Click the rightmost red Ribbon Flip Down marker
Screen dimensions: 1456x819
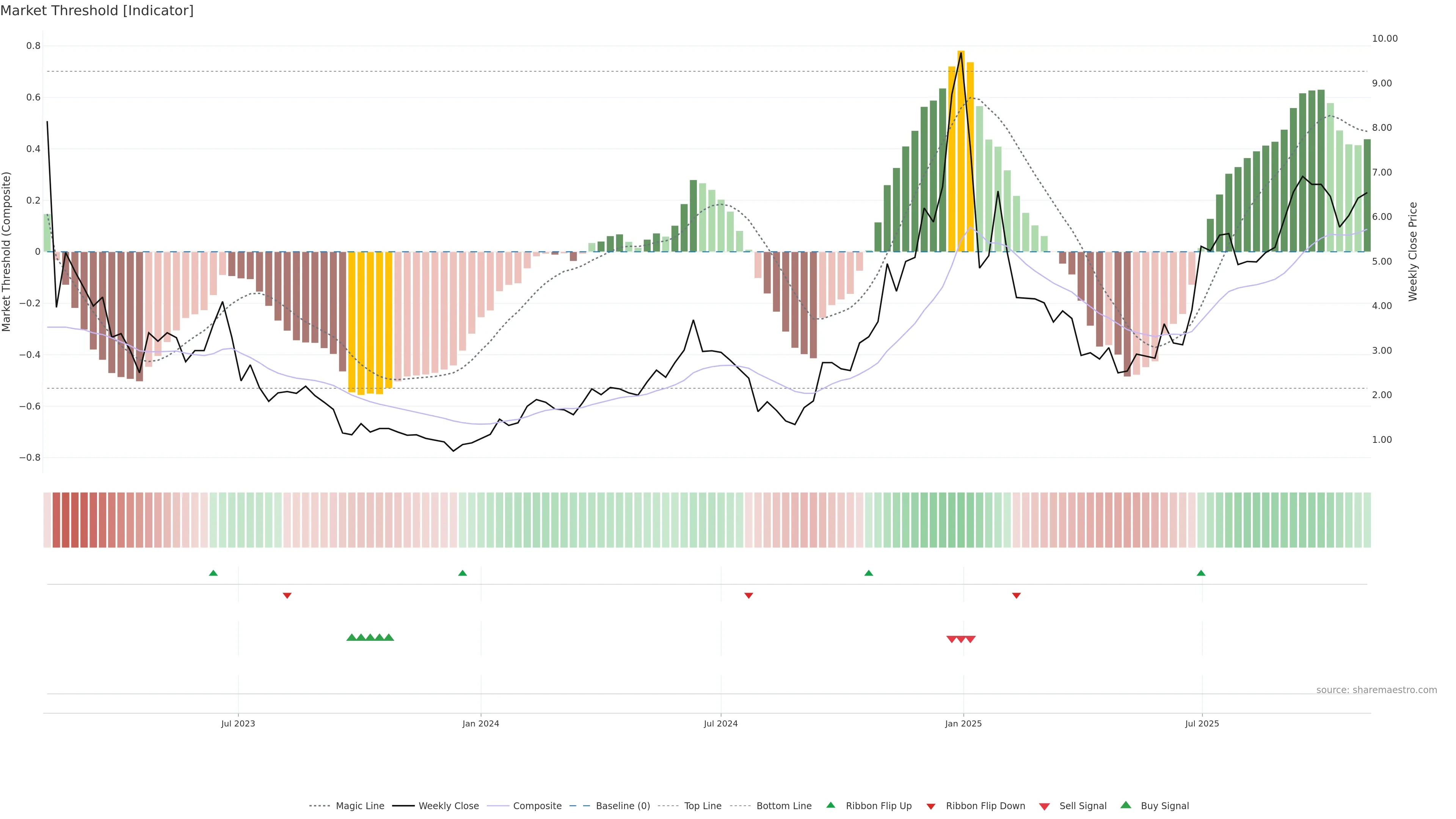click(1016, 595)
